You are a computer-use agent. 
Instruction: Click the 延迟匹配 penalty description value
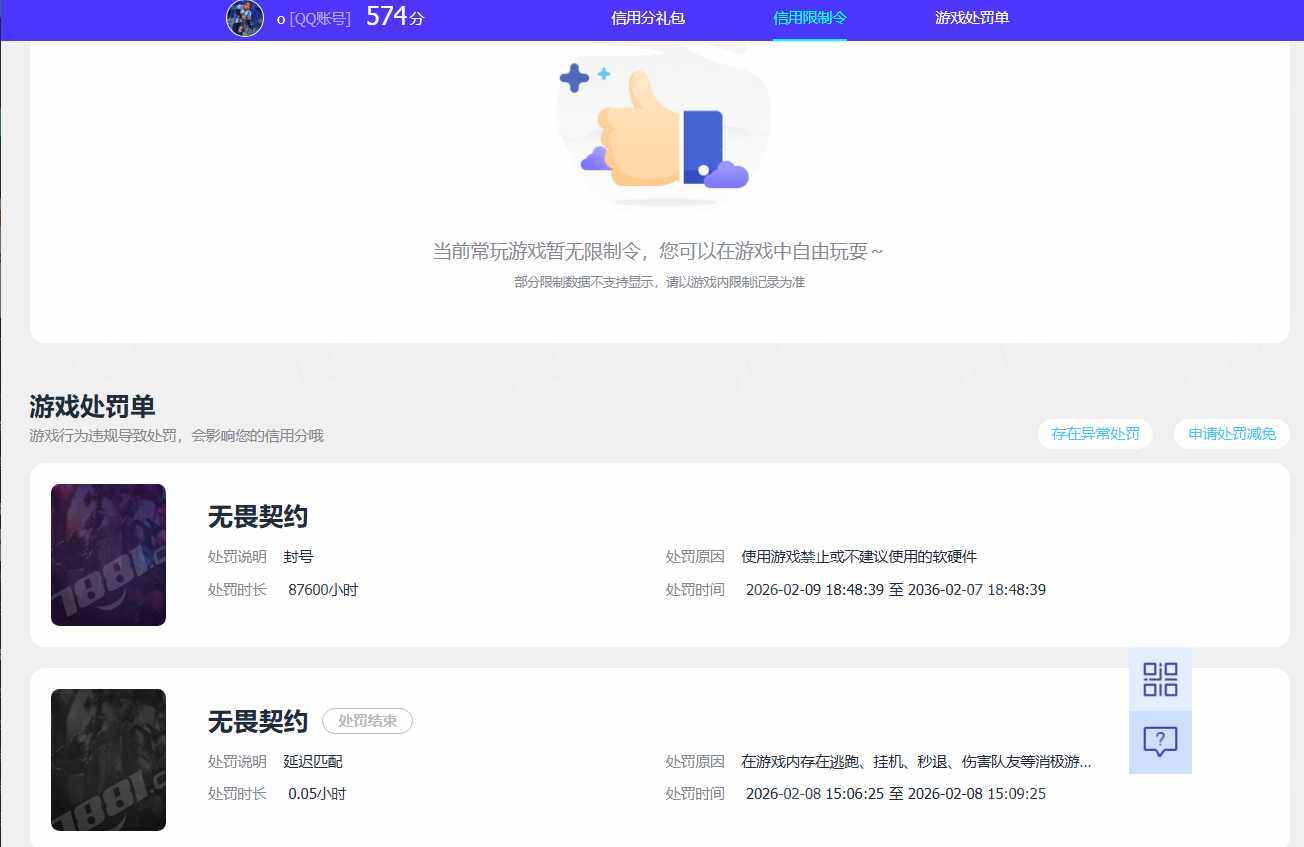click(313, 762)
